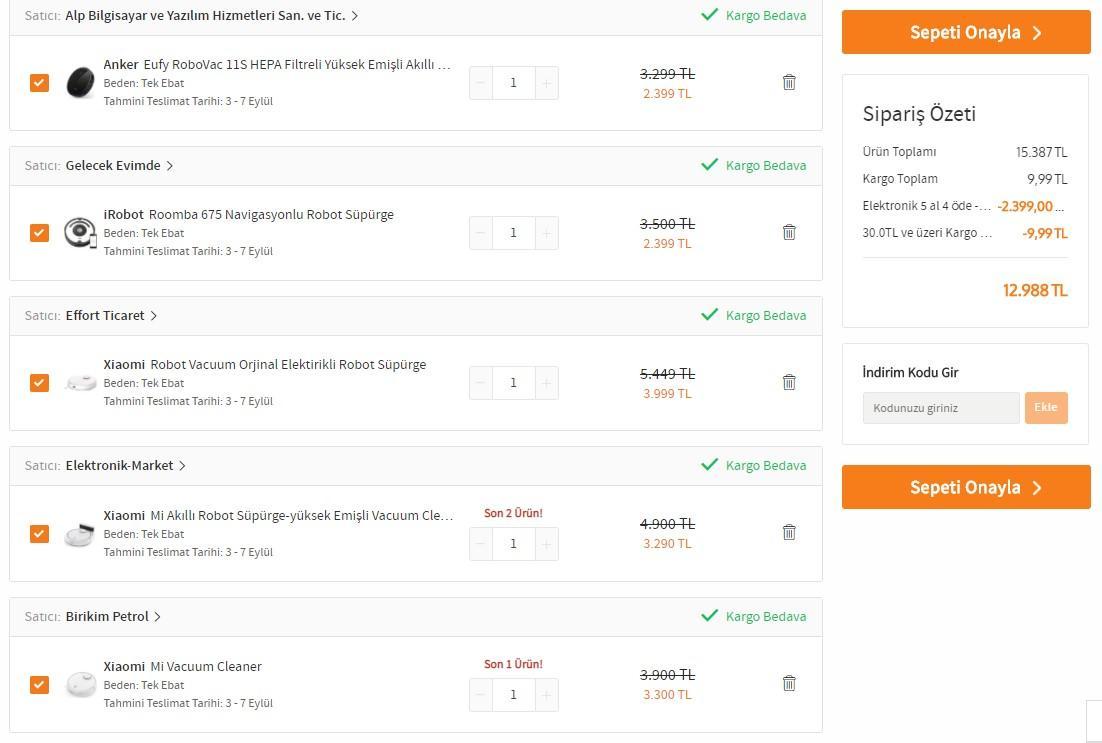Open seller Gelecek Evimde page
The height and width of the screenshot is (743, 1102).
119,165
